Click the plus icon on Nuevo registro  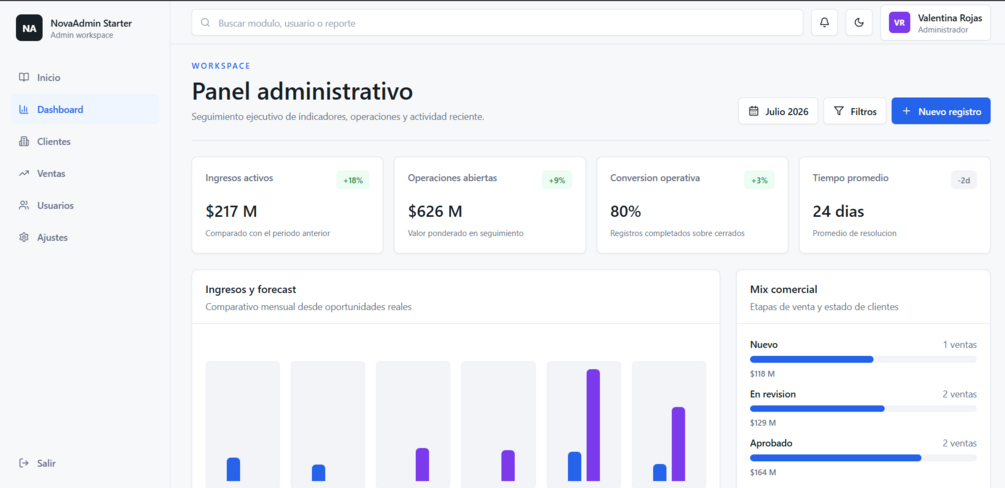pyautogui.click(x=906, y=111)
